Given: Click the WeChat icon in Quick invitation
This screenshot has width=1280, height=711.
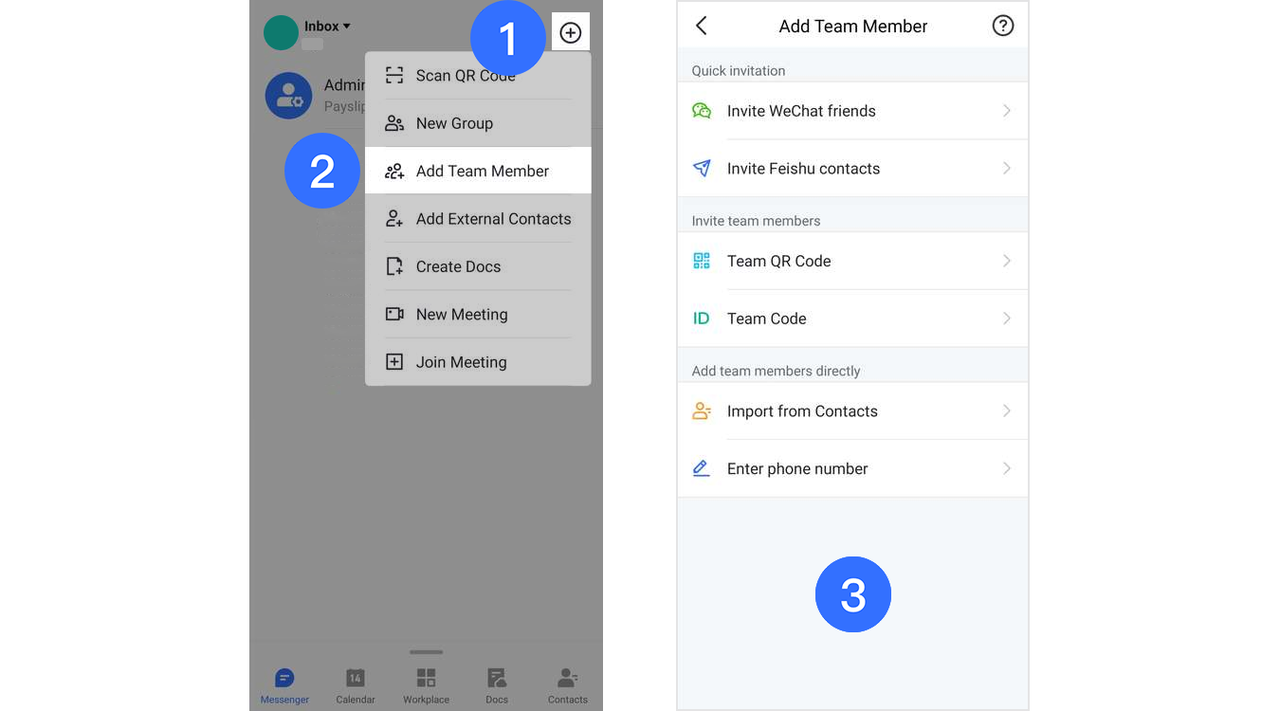Looking at the screenshot, I should pyautogui.click(x=702, y=111).
